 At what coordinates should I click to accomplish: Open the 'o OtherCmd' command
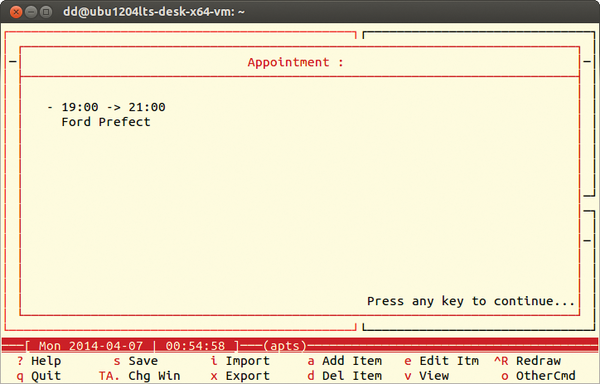coord(539,376)
